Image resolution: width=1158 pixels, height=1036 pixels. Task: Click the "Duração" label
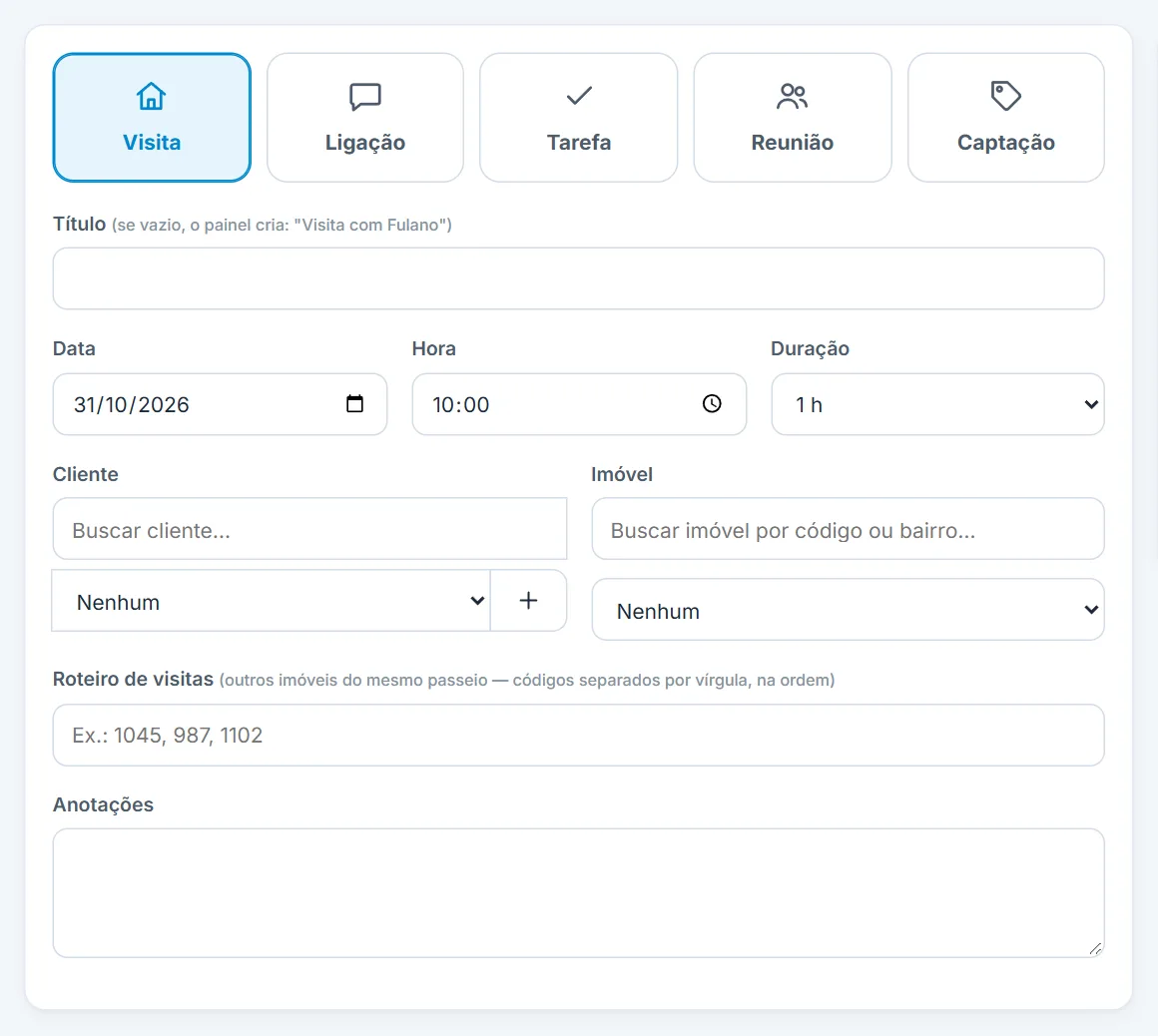pyautogui.click(x=811, y=348)
